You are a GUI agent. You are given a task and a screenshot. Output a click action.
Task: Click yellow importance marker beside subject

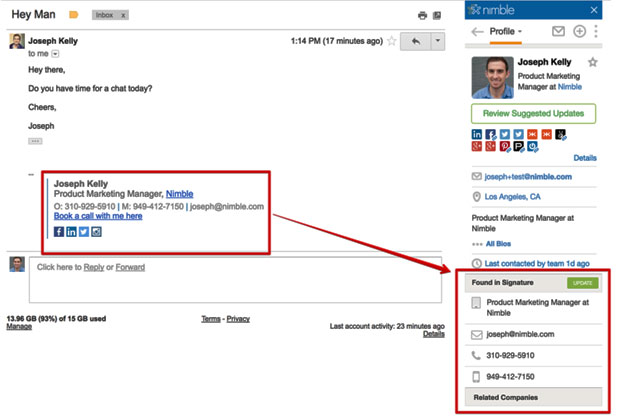point(74,15)
